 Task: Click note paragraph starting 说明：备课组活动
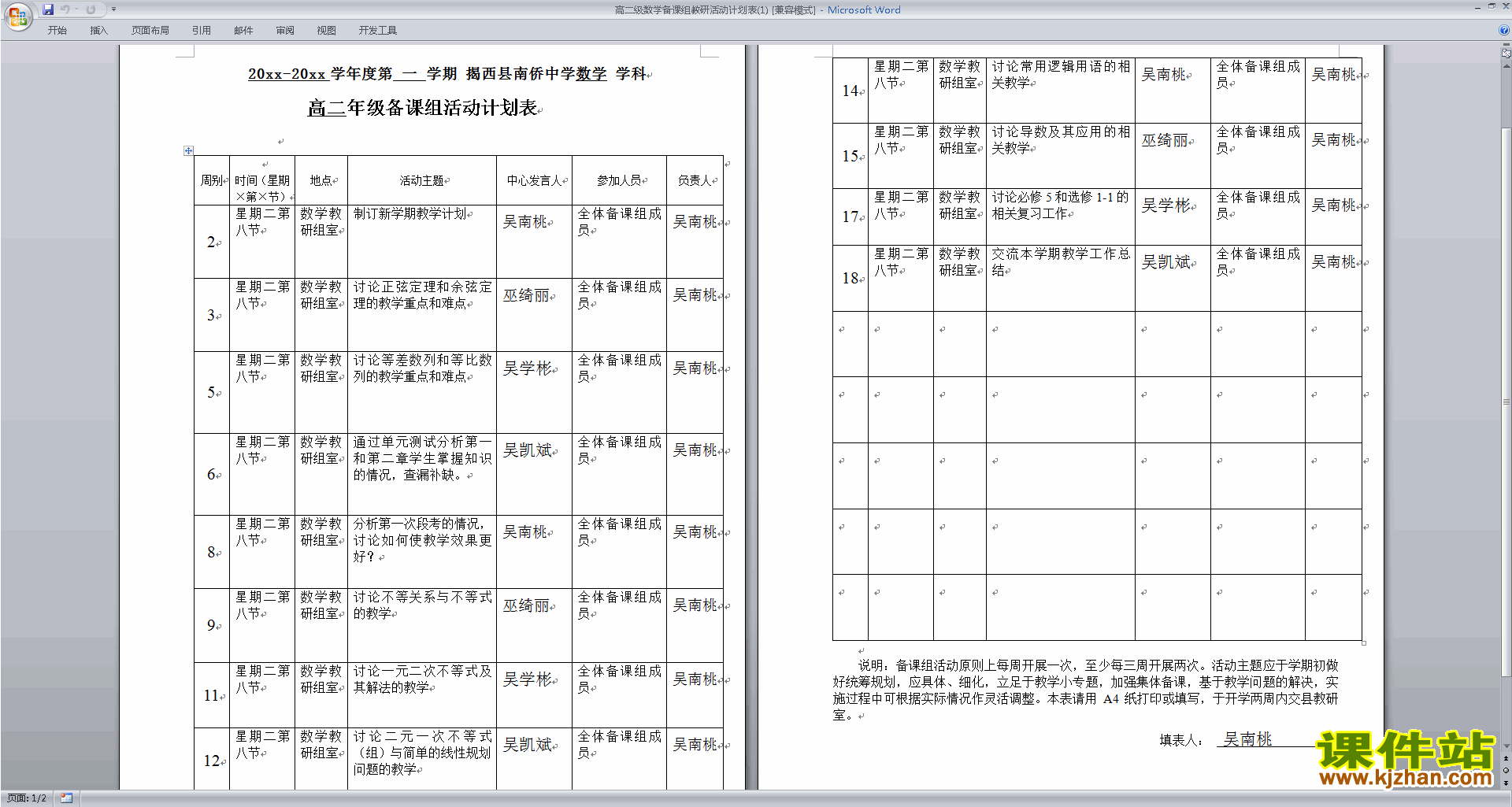(1086, 690)
